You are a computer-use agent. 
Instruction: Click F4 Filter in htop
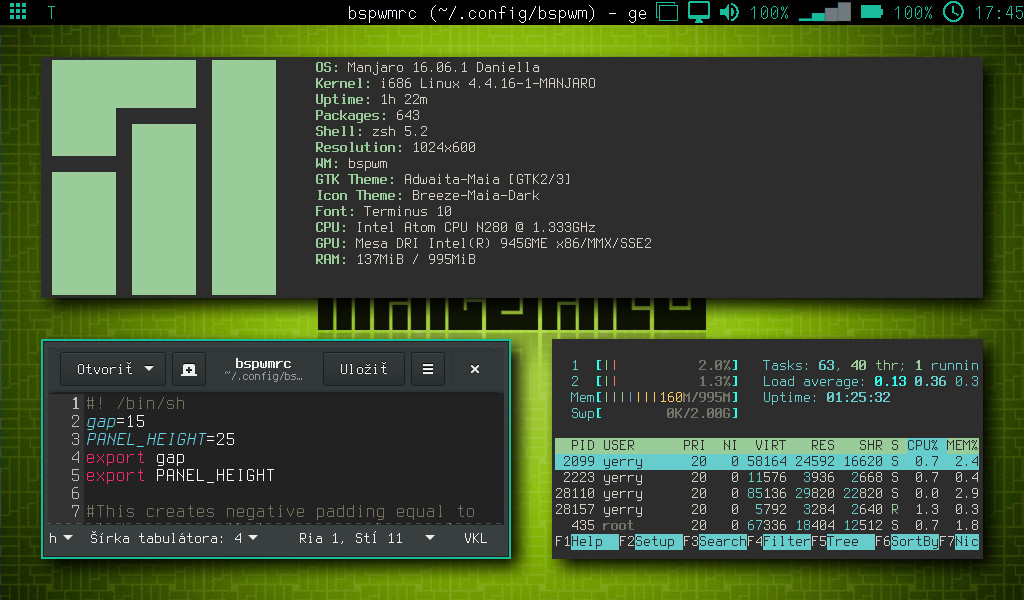pos(786,542)
